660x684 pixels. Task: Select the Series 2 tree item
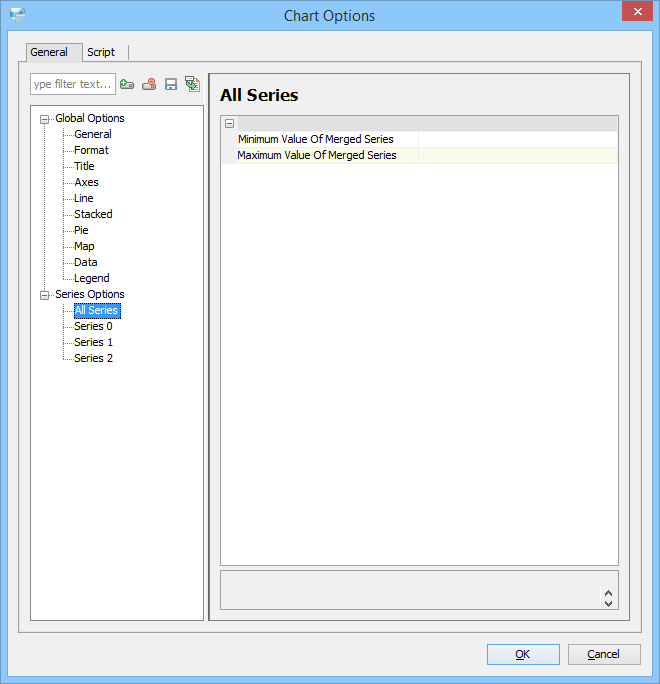click(x=93, y=359)
